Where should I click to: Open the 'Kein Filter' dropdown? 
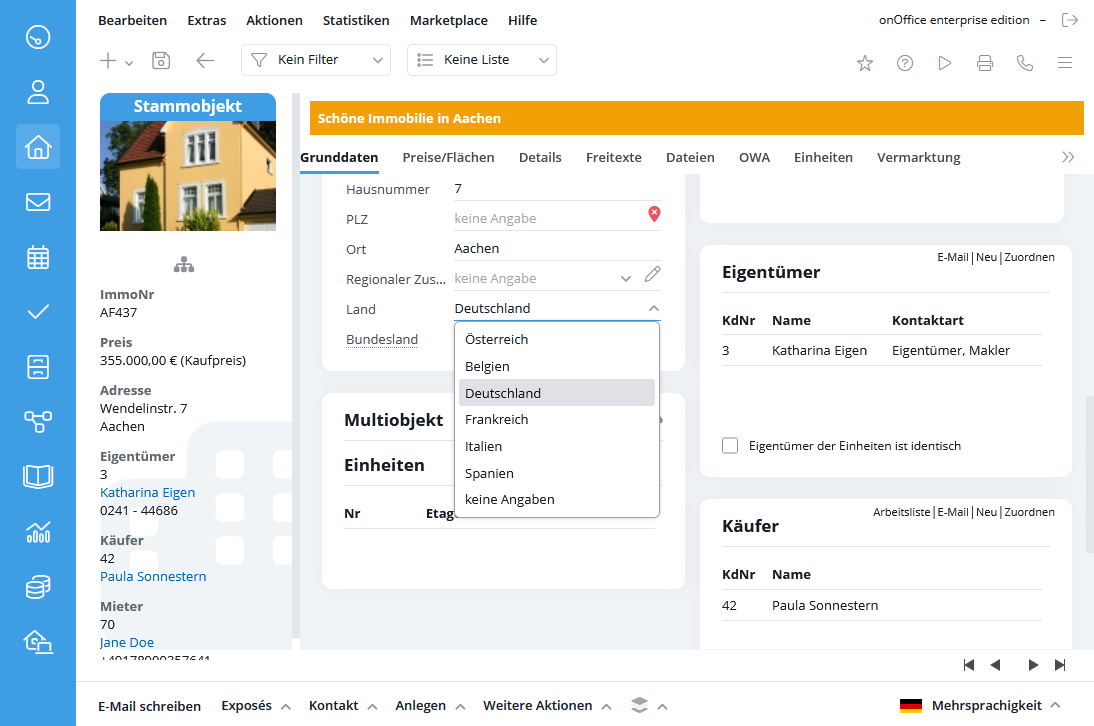[315, 60]
